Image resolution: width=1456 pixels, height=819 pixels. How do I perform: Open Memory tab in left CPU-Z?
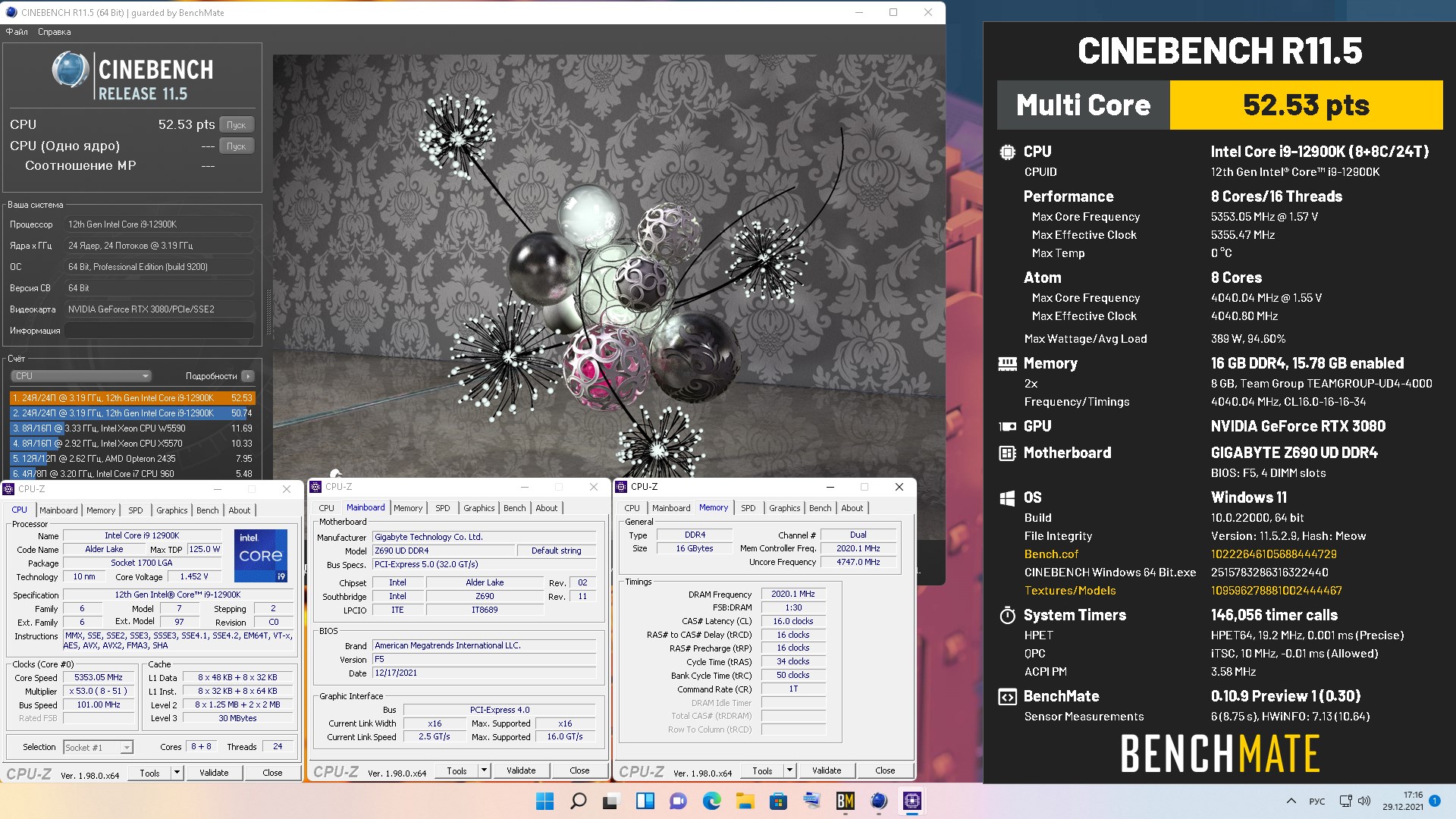coord(101,510)
